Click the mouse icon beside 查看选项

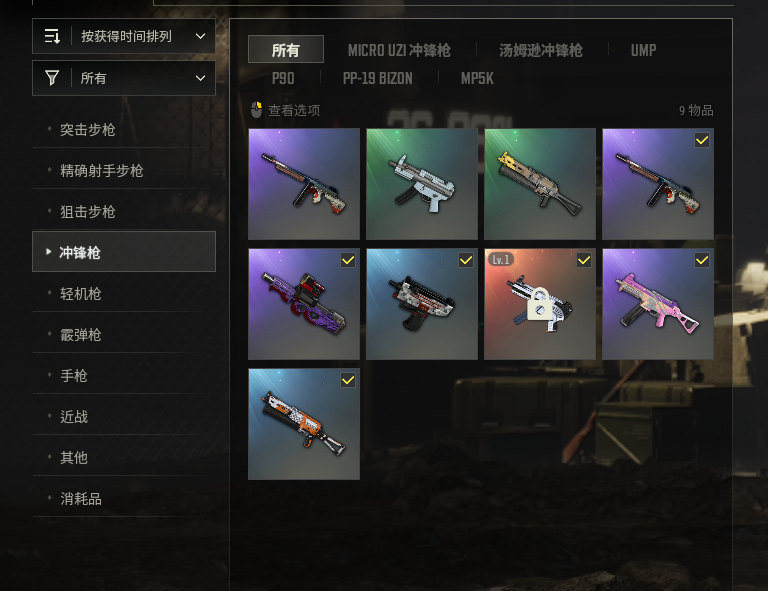point(256,110)
